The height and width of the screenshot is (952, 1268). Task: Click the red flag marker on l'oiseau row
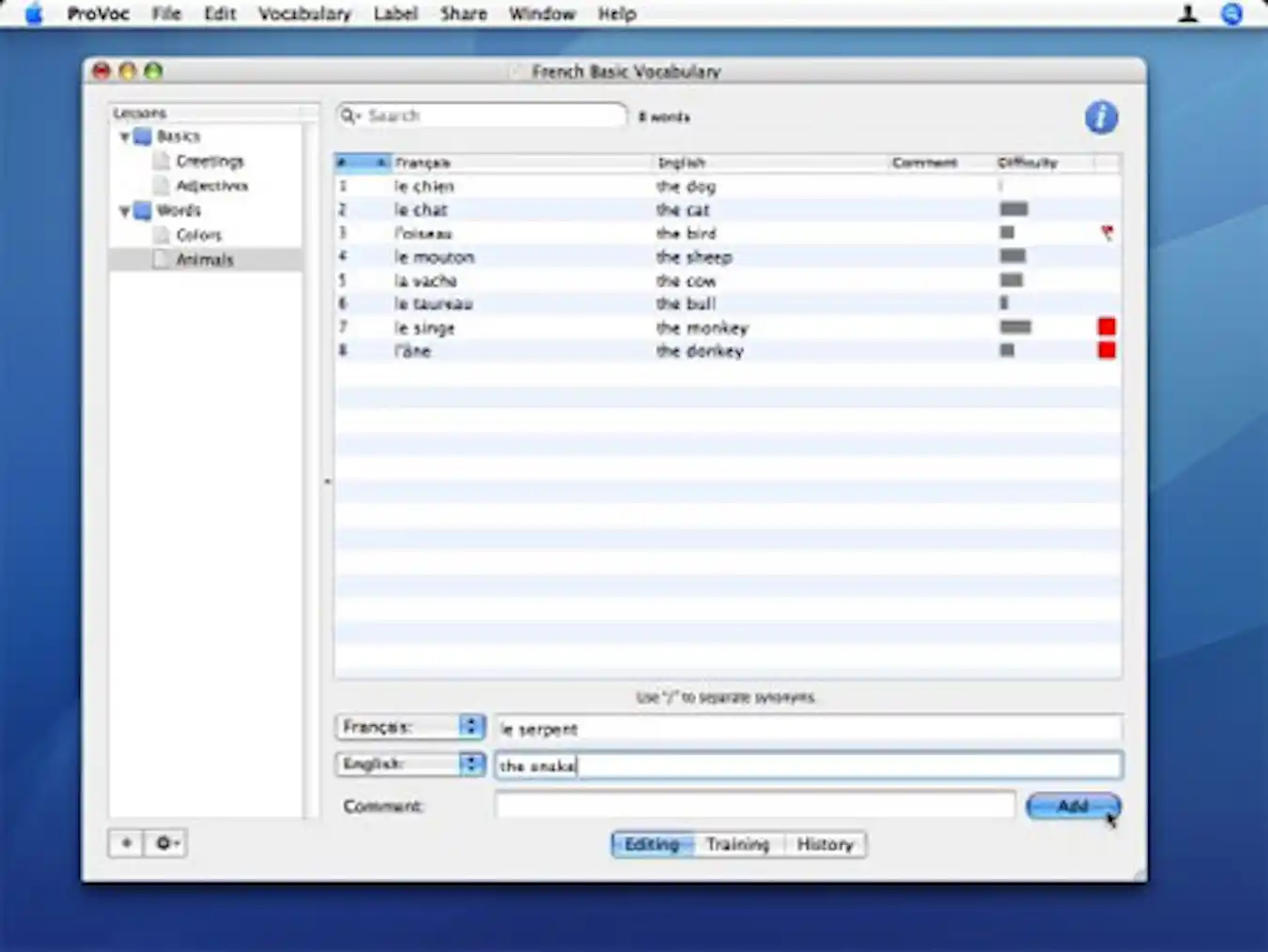pyautogui.click(x=1107, y=233)
